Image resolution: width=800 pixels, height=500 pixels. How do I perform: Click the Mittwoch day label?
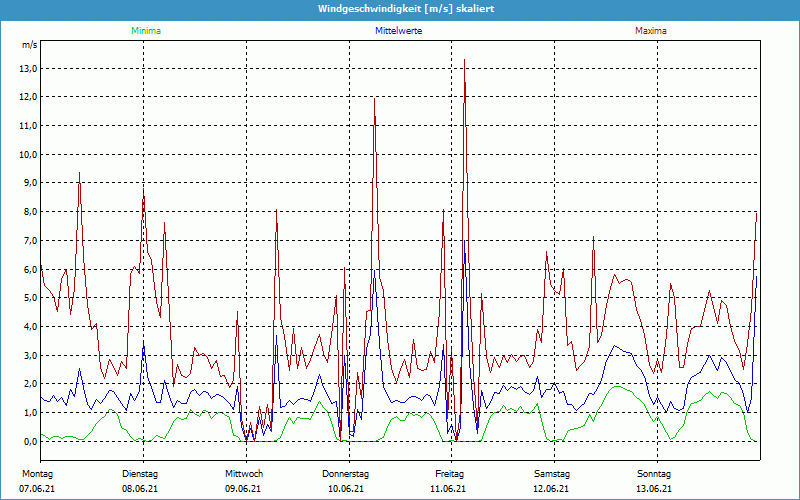click(244, 474)
